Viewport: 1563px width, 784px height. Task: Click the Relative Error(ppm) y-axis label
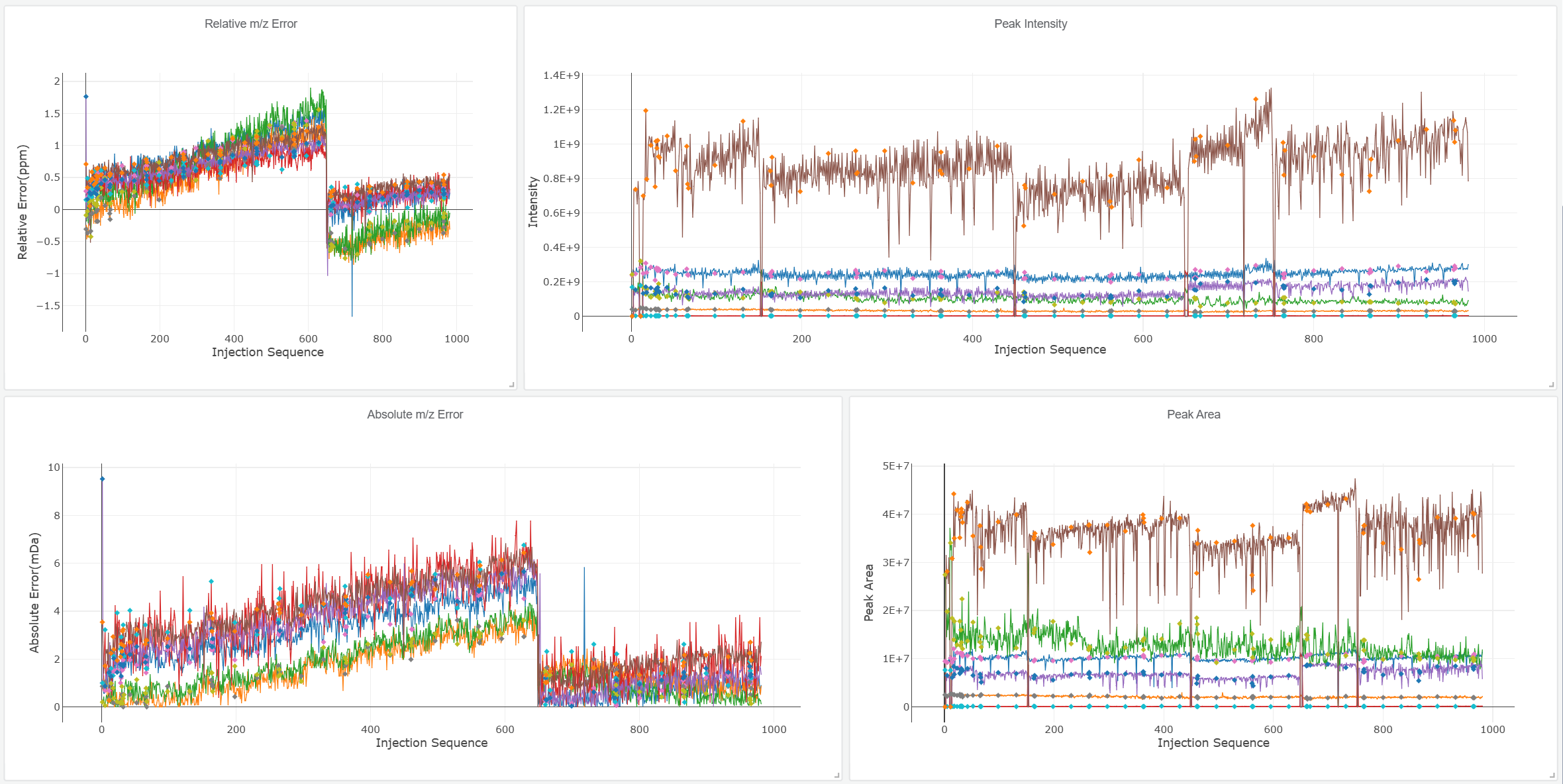coord(23,202)
